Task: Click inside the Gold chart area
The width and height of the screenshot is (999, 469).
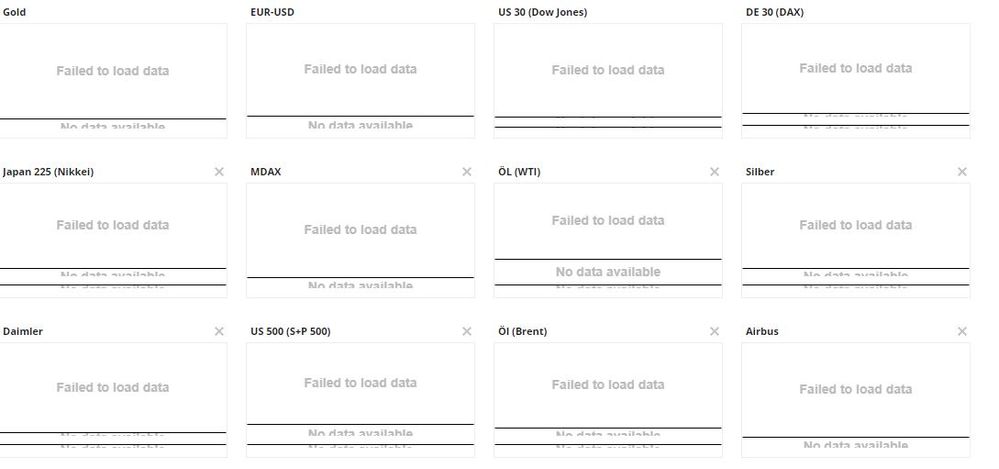Action: [112, 72]
